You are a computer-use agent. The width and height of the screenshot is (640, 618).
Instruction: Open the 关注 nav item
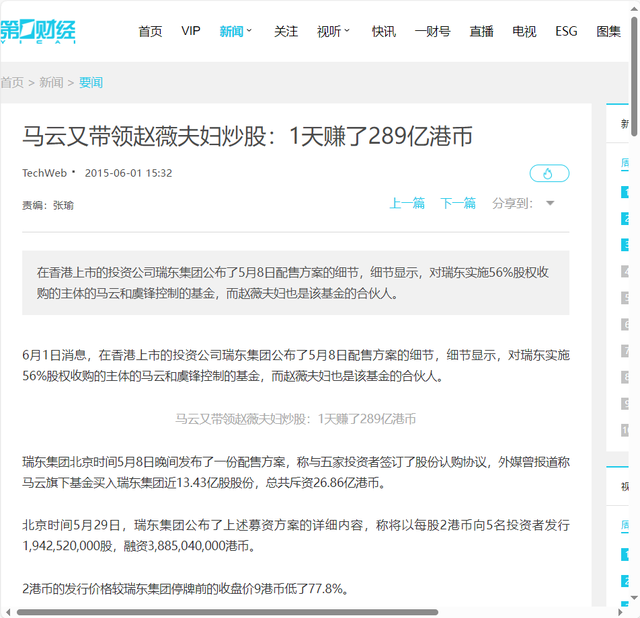tap(286, 31)
